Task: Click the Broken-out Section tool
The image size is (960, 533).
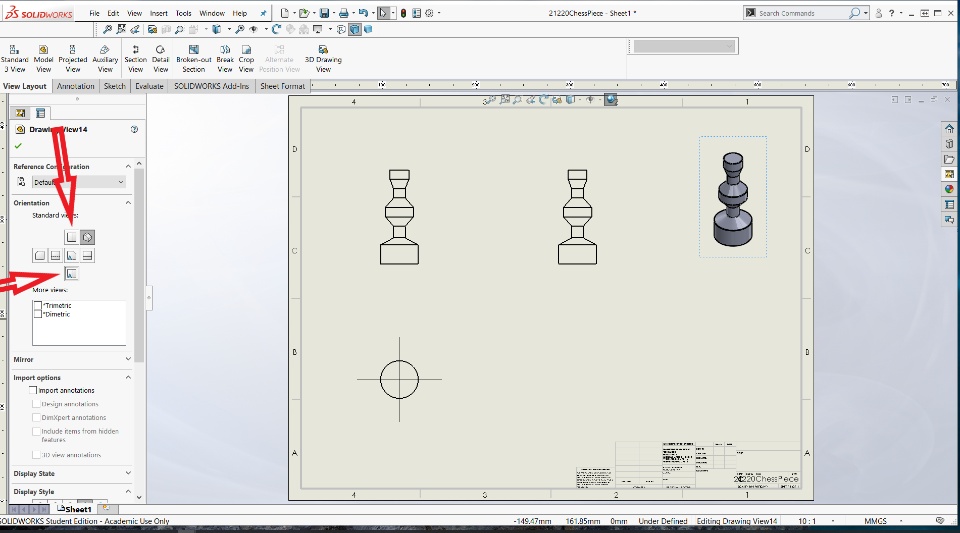Action: click(x=194, y=58)
